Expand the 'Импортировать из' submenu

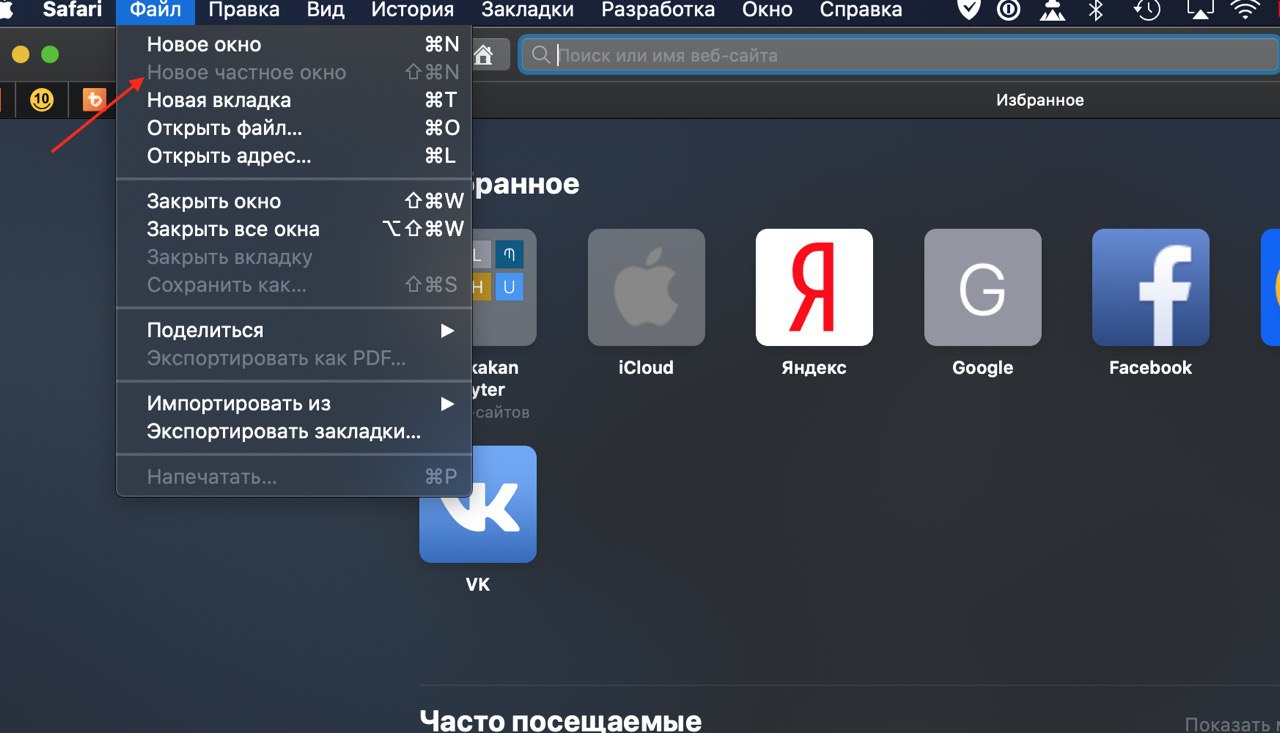pyautogui.click(x=294, y=404)
